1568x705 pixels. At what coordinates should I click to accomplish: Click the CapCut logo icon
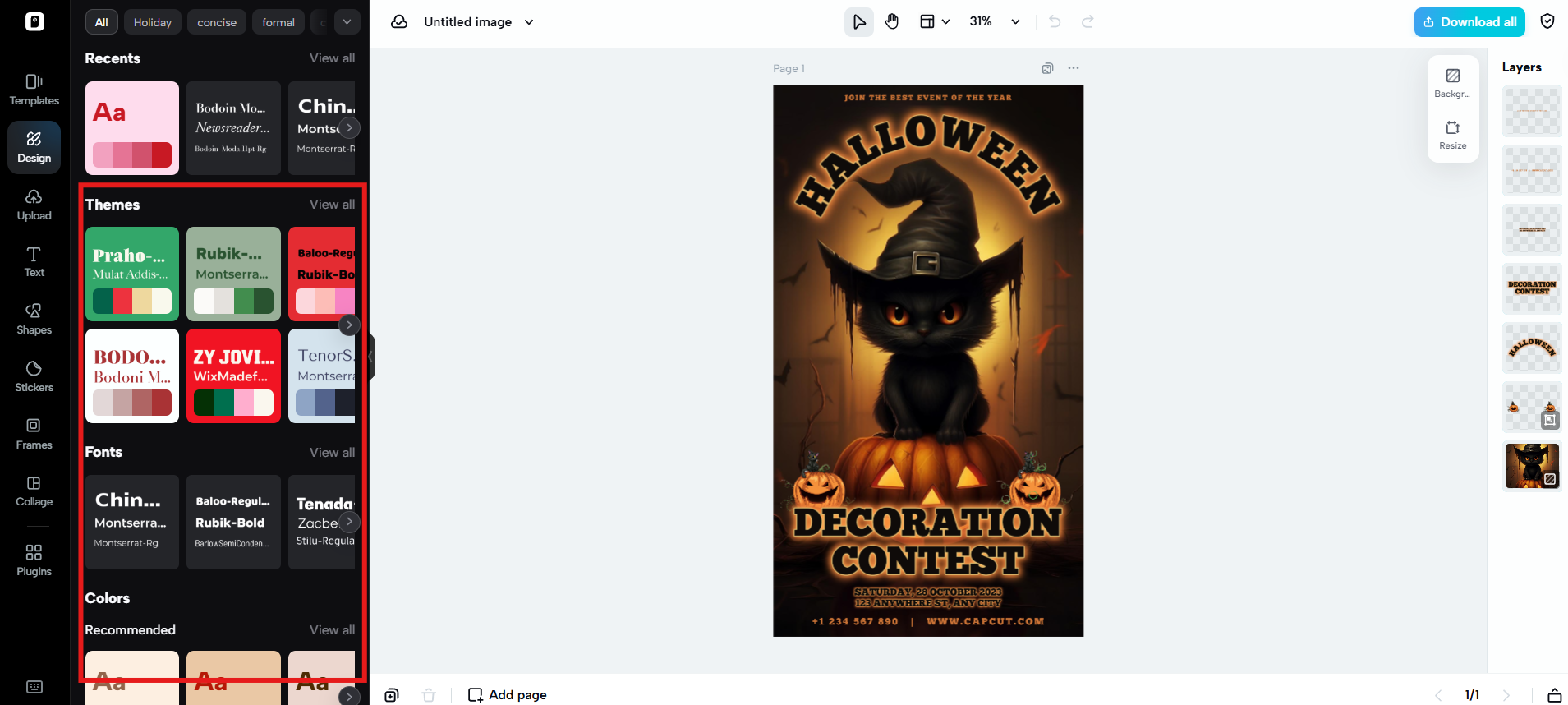[34, 22]
